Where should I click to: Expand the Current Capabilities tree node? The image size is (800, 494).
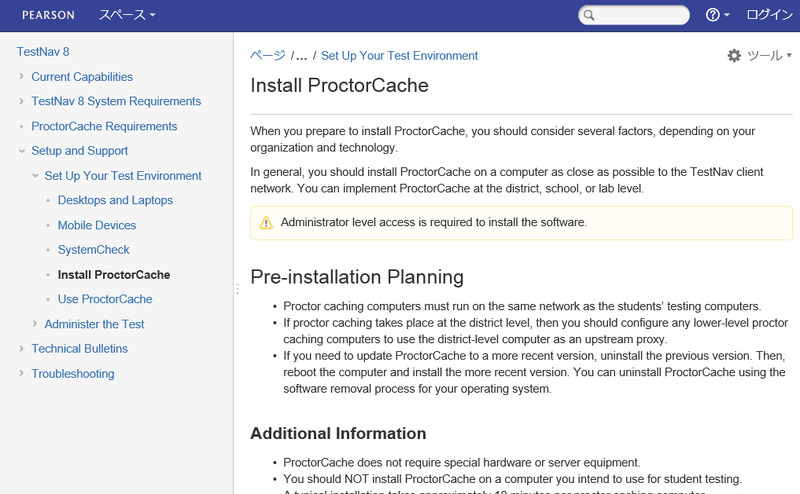click(22, 77)
